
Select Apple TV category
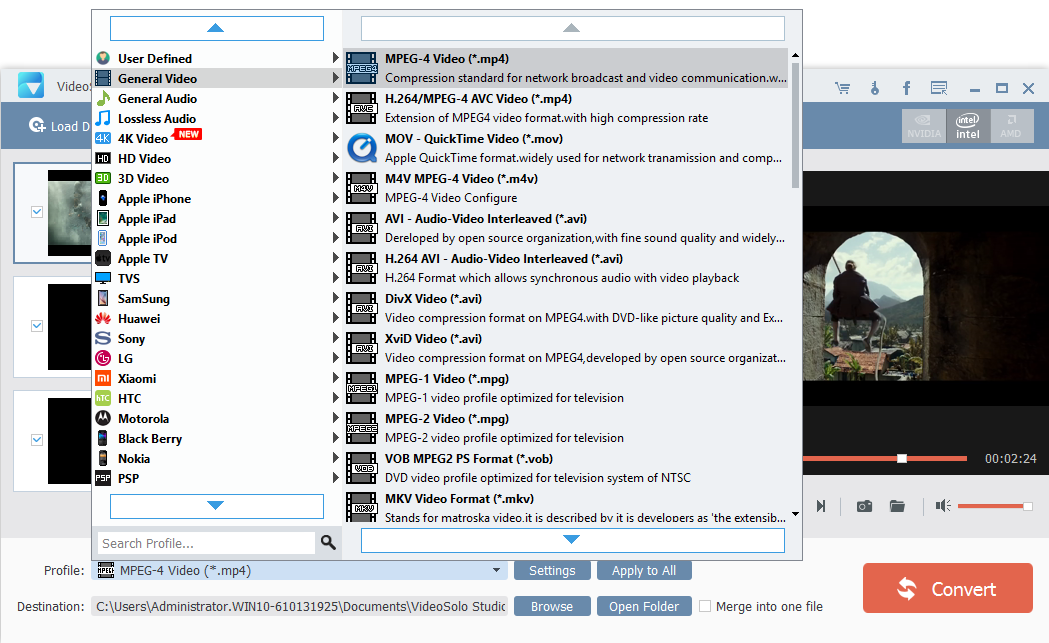[x=217, y=258]
